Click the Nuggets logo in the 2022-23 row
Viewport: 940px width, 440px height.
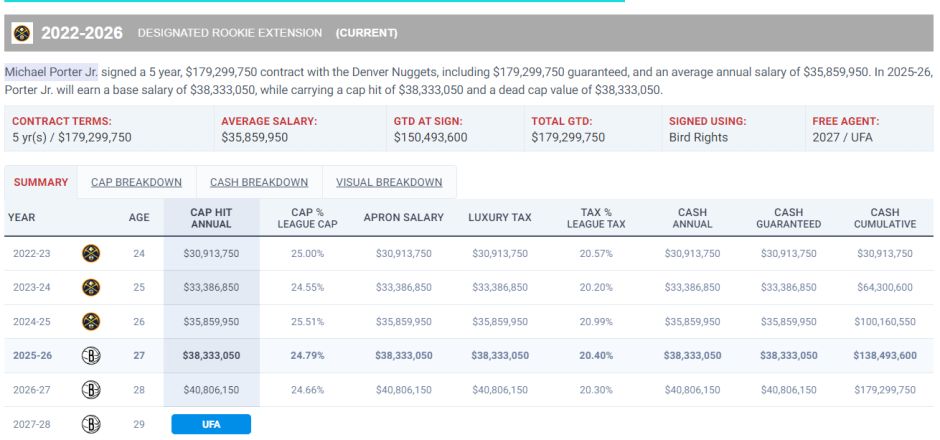91,254
